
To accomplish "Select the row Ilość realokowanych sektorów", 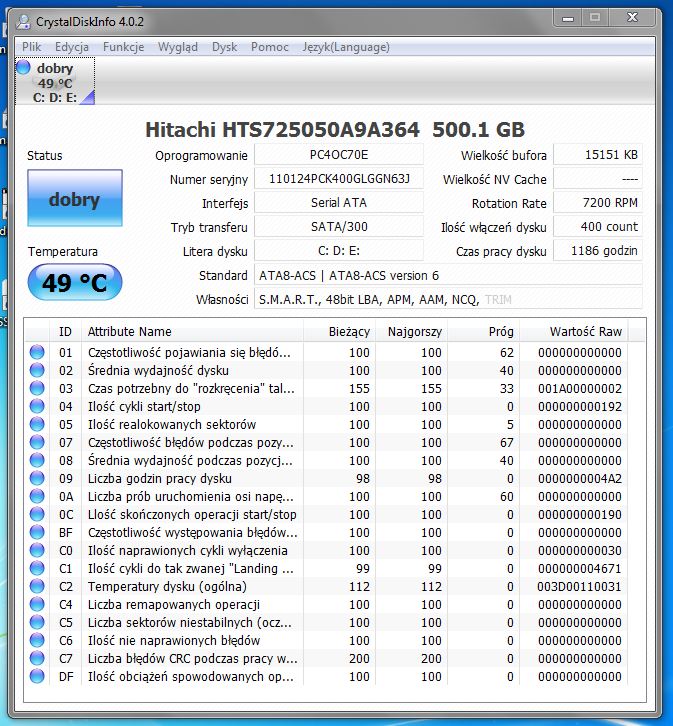I will click(326, 424).
